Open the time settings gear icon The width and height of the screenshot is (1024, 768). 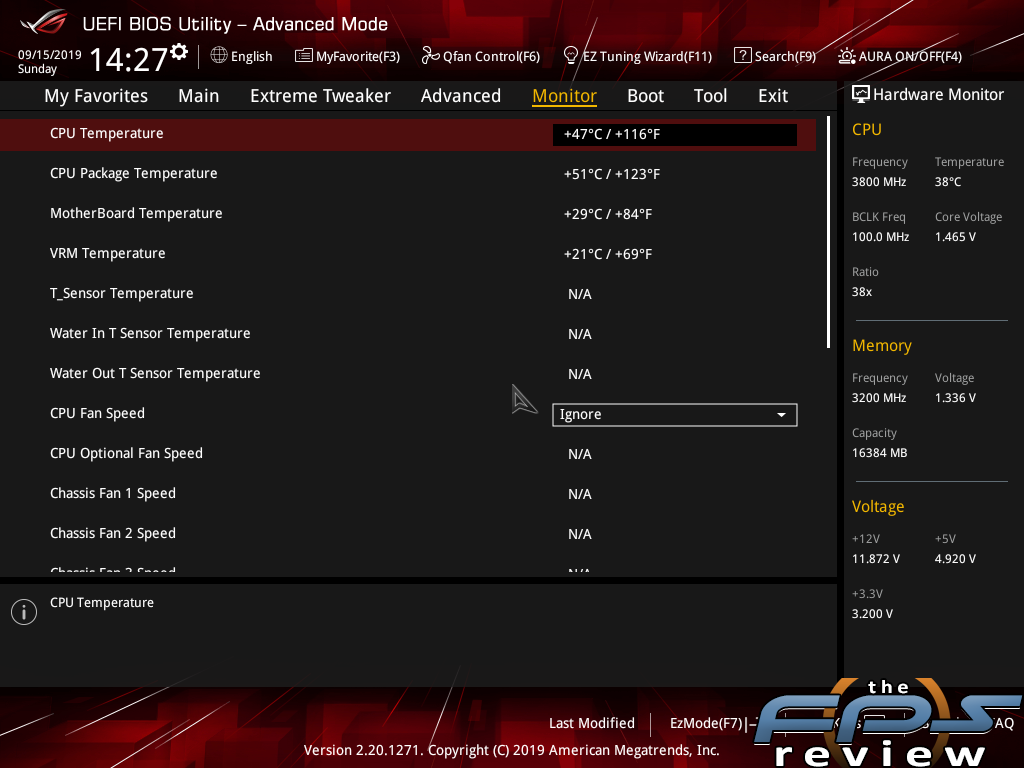(x=180, y=51)
